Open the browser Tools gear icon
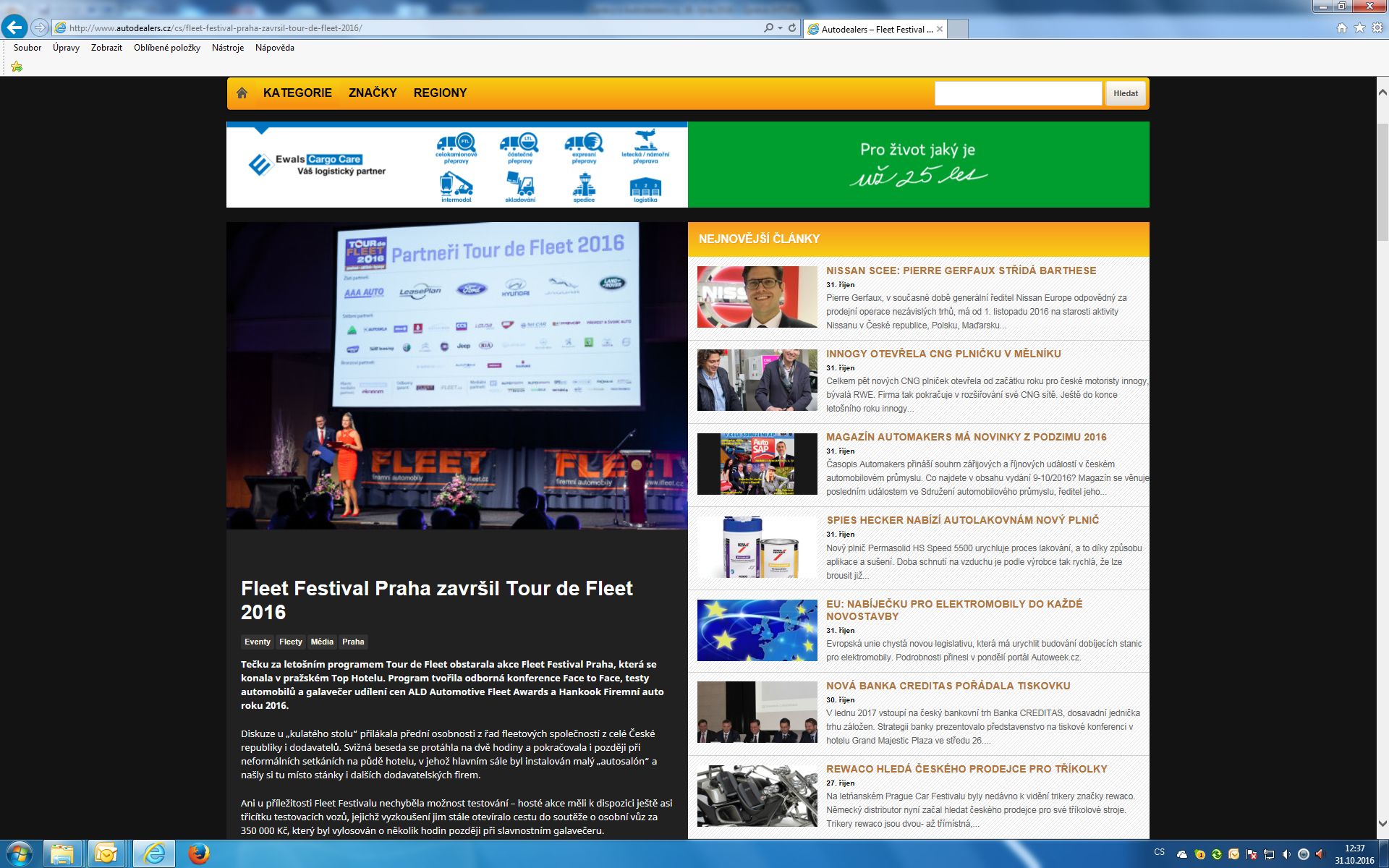Image resolution: width=1389 pixels, height=868 pixels. (x=1377, y=28)
